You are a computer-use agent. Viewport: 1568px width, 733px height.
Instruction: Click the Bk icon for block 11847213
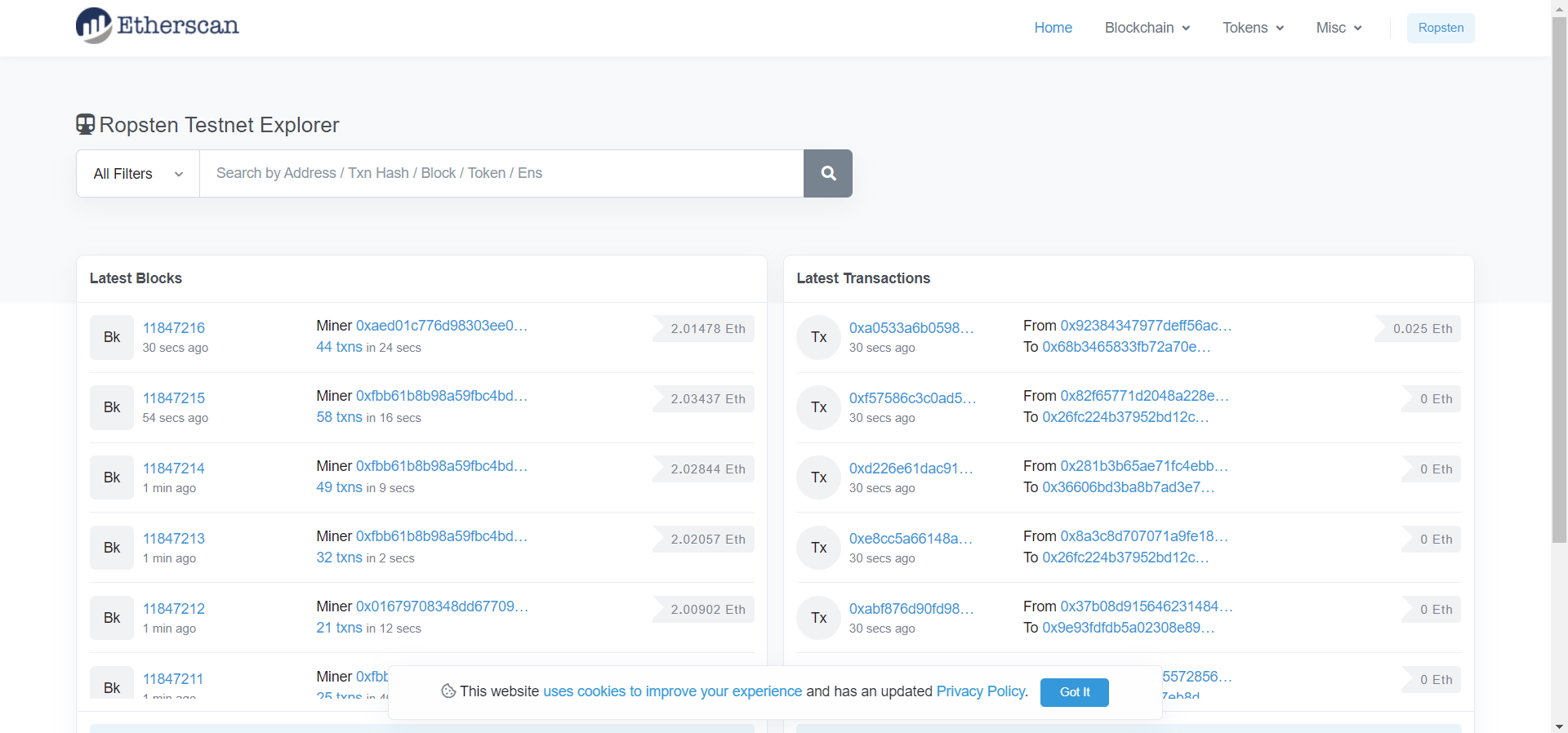point(112,548)
